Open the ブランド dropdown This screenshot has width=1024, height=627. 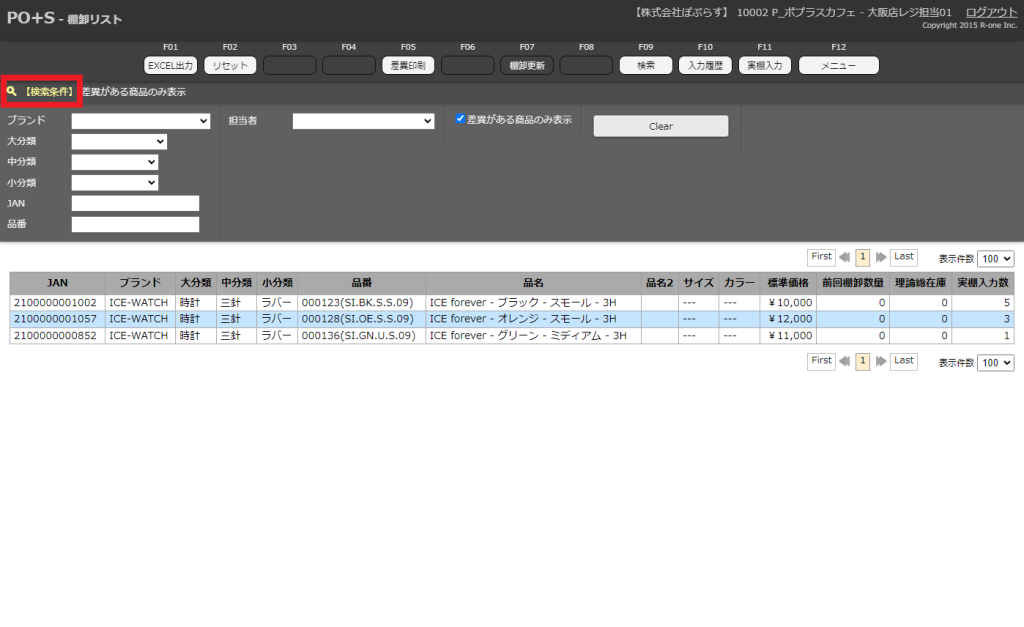pos(141,121)
